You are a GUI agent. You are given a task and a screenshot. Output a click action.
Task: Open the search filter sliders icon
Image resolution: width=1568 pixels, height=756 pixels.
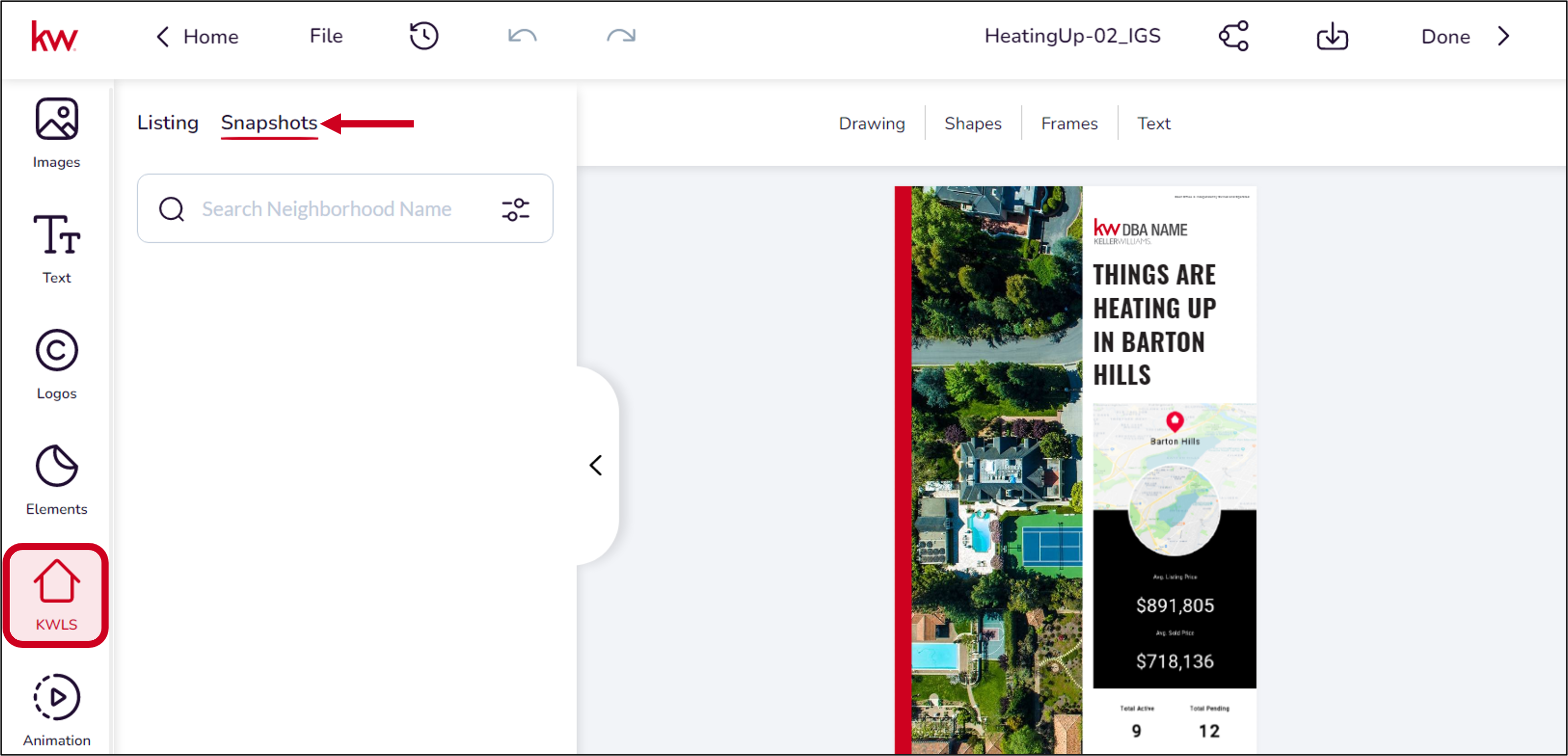tap(515, 209)
